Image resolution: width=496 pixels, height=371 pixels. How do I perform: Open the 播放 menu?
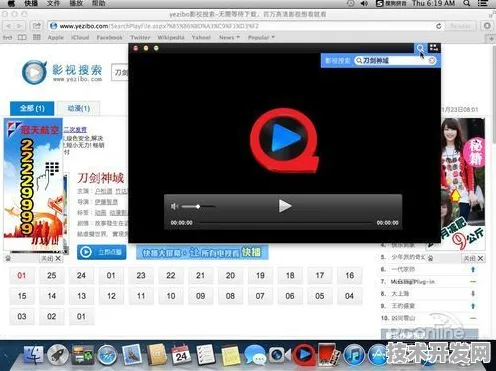point(76,3)
